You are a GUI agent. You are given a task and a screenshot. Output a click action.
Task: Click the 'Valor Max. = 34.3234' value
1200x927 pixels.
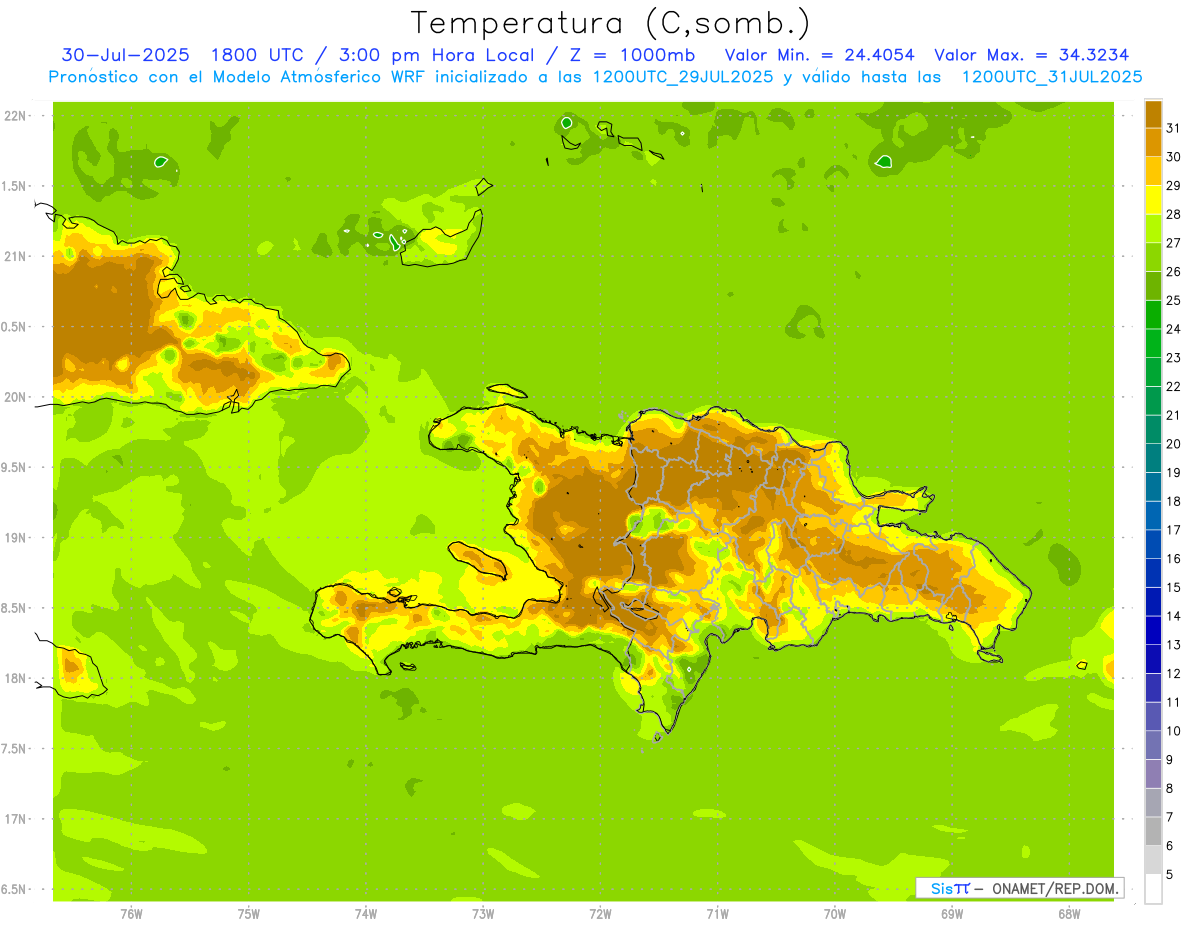1031,55
